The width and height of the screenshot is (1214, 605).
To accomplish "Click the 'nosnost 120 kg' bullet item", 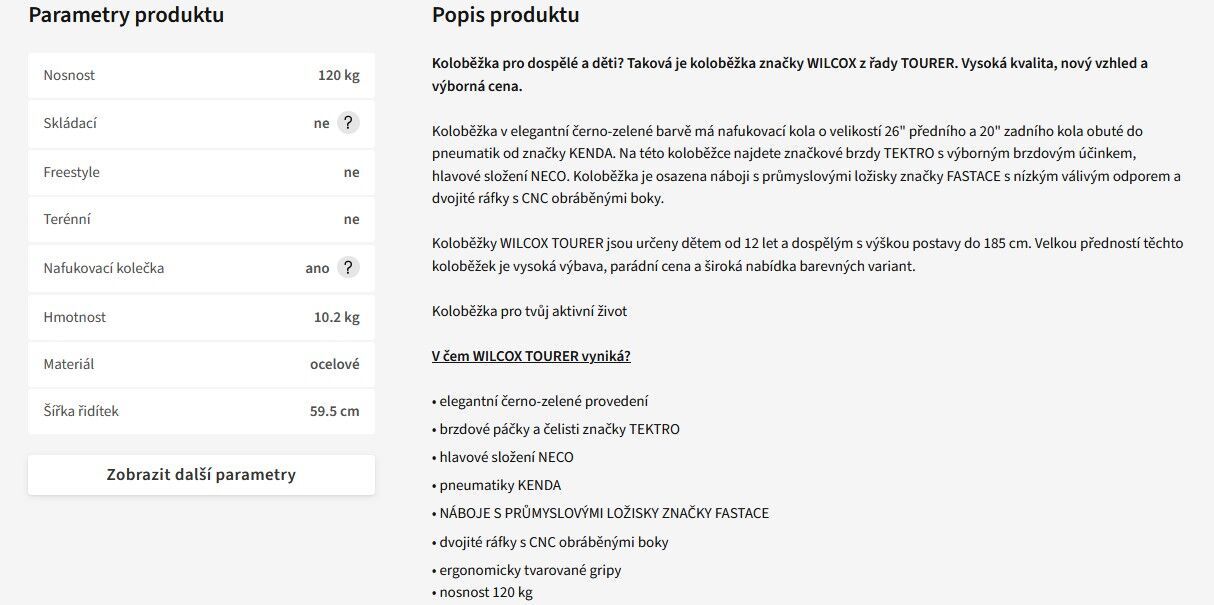I will [x=486, y=592].
